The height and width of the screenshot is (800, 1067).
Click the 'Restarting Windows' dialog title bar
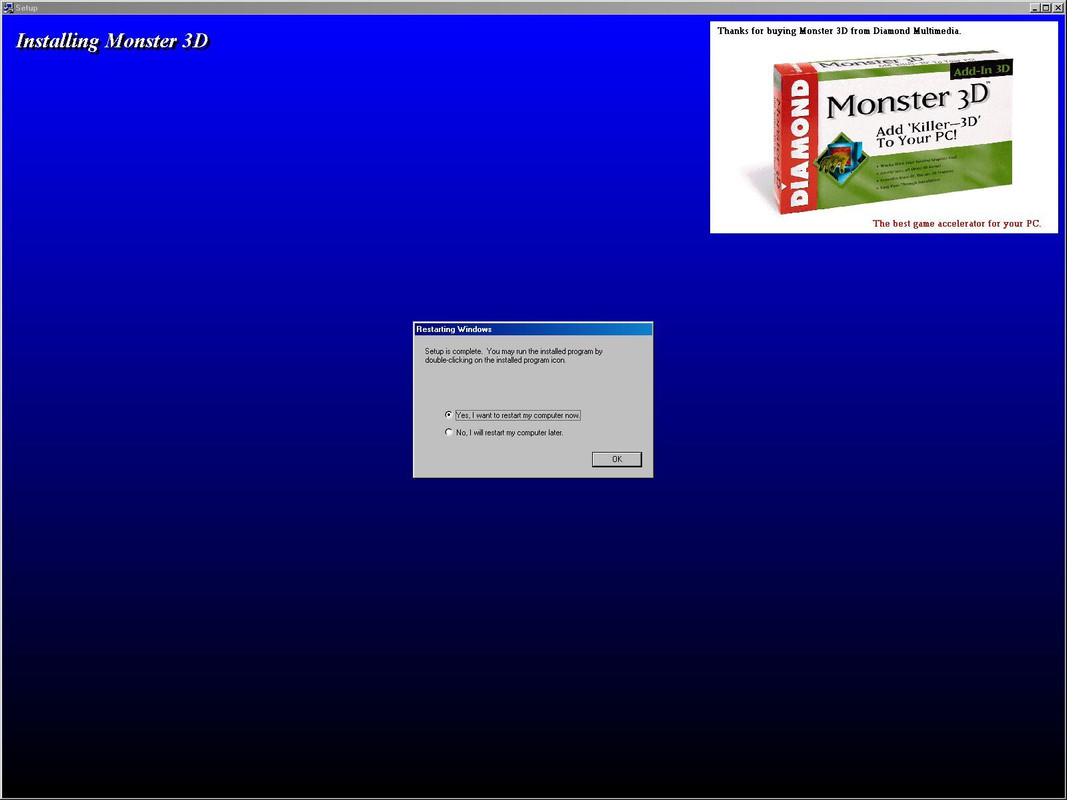[x=533, y=329]
